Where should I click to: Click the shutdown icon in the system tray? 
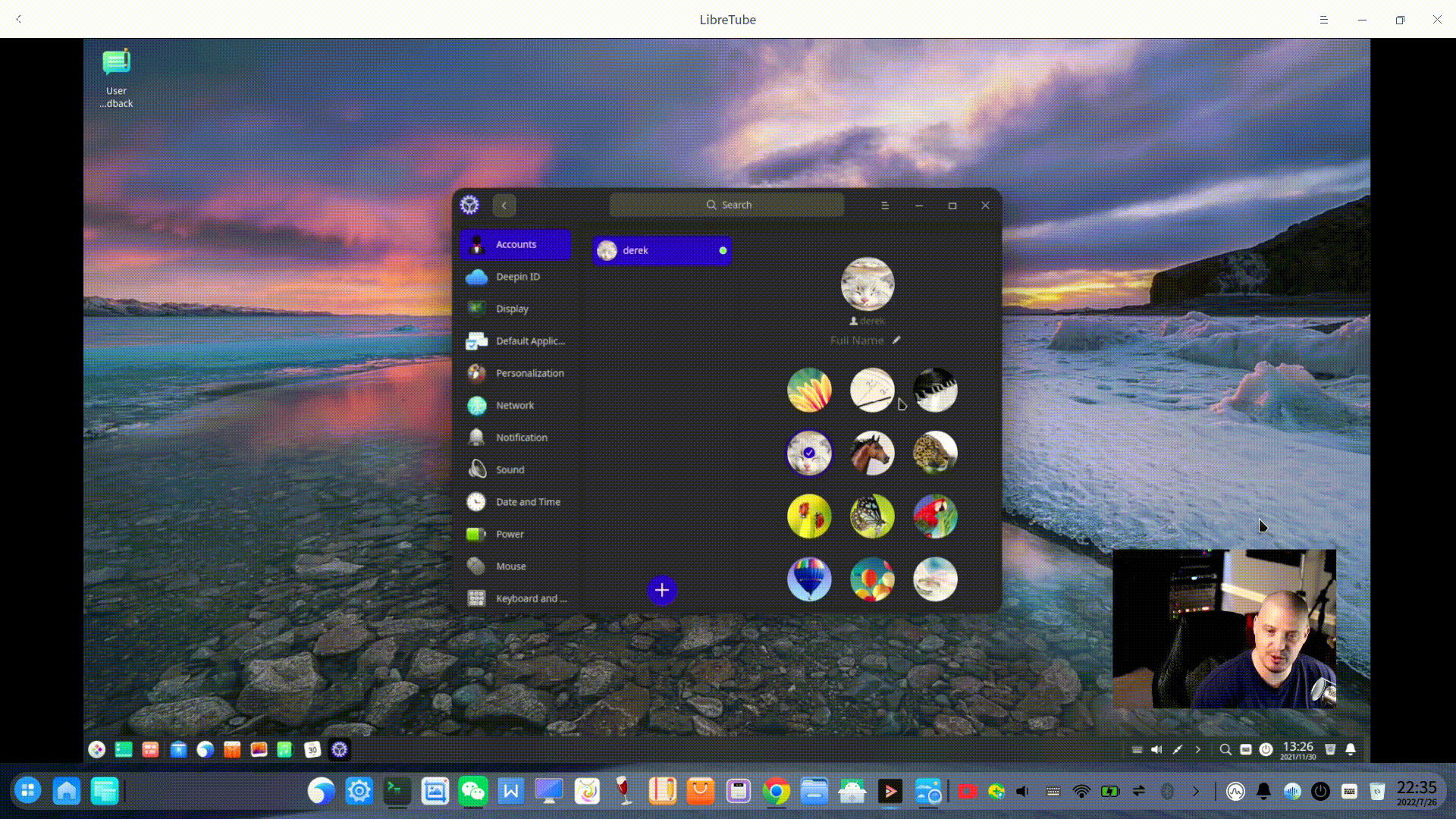(x=1321, y=791)
